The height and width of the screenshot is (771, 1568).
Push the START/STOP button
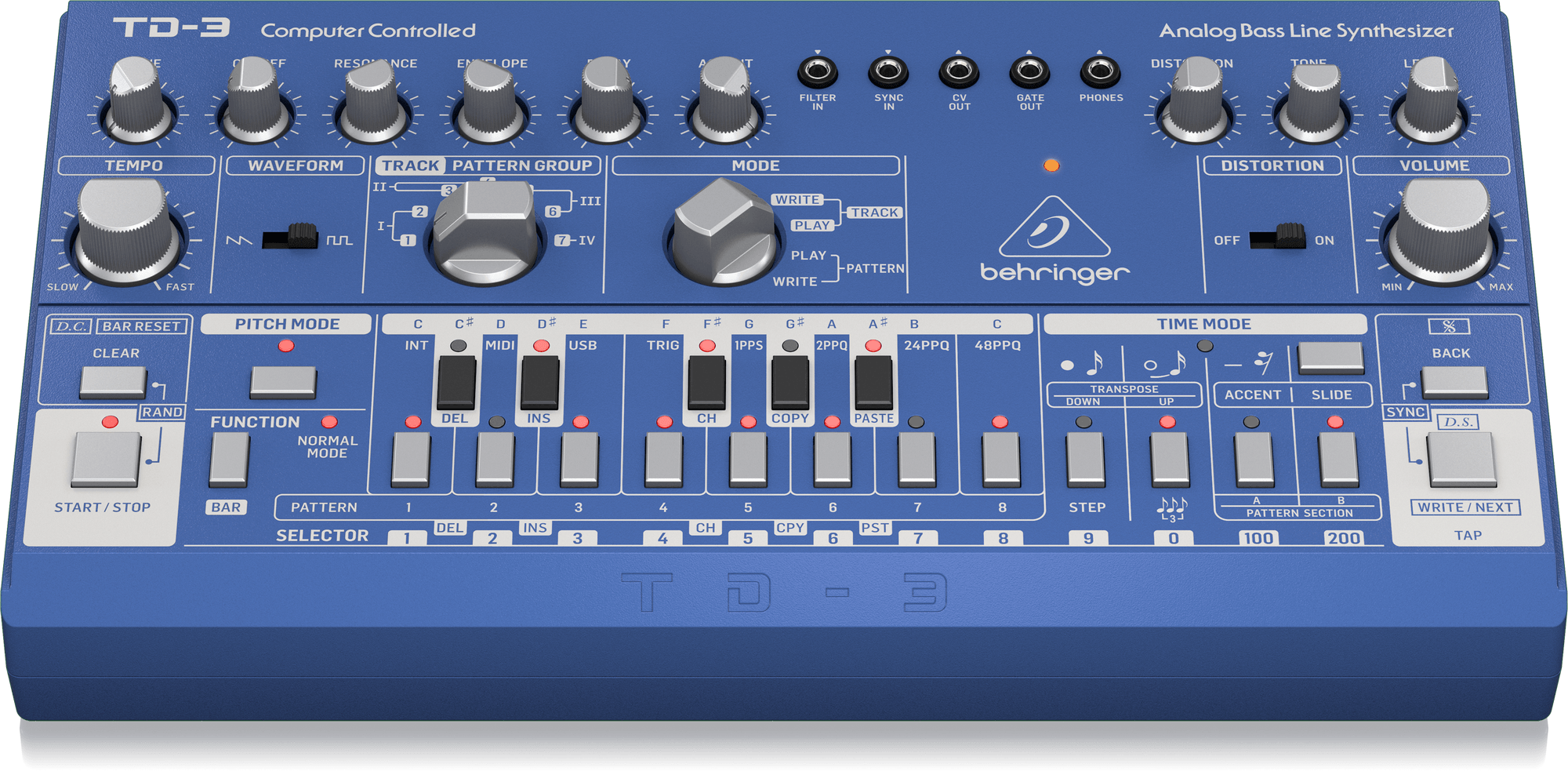(x=106, y=460)
